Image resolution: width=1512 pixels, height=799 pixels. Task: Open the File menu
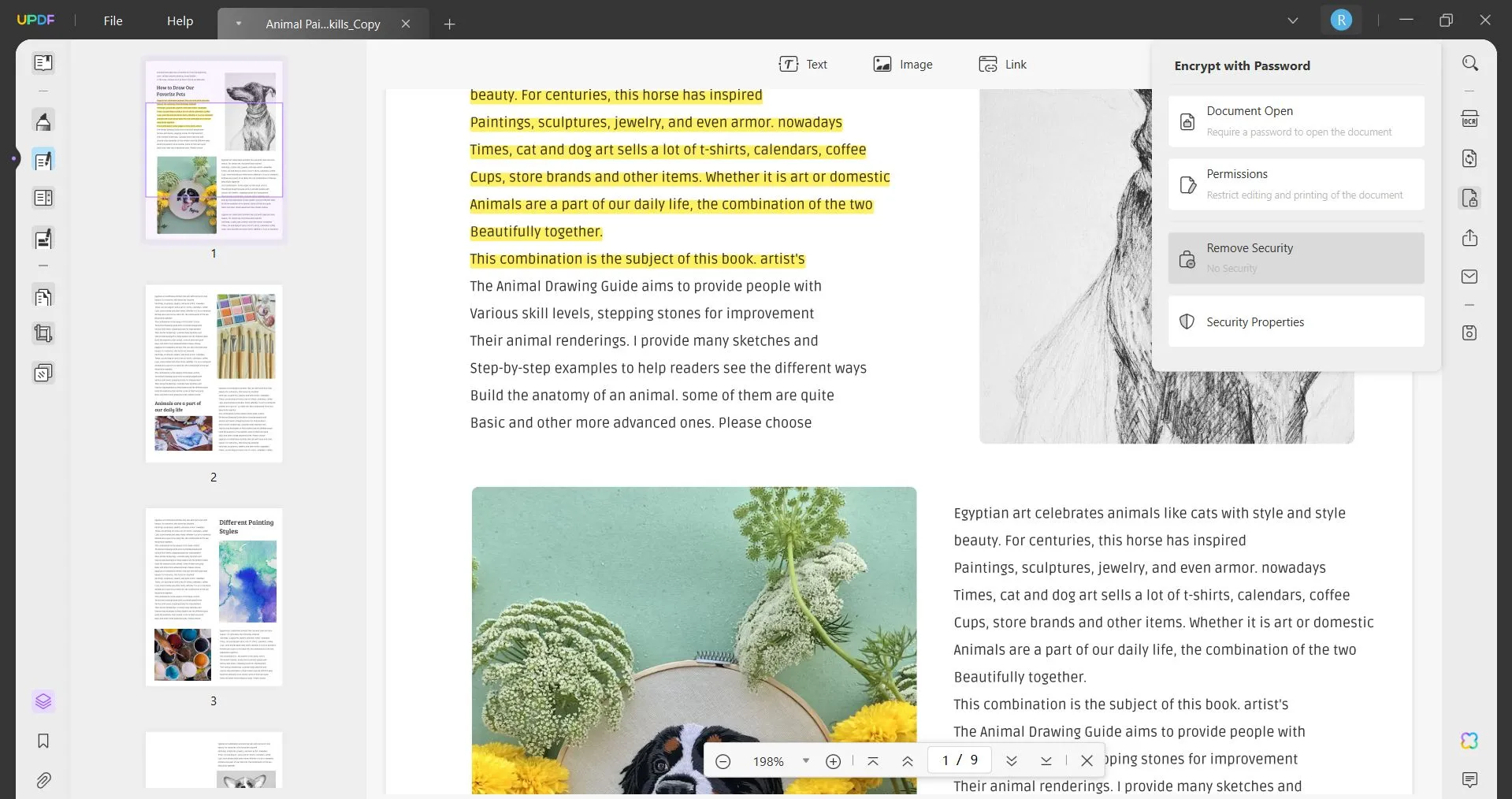click(x=113, y=21)
